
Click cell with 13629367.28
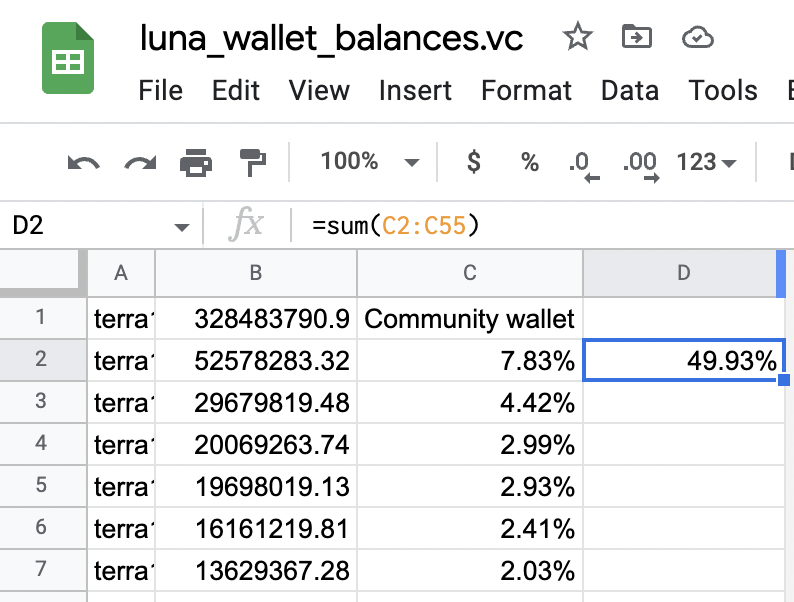coord(256,570)
